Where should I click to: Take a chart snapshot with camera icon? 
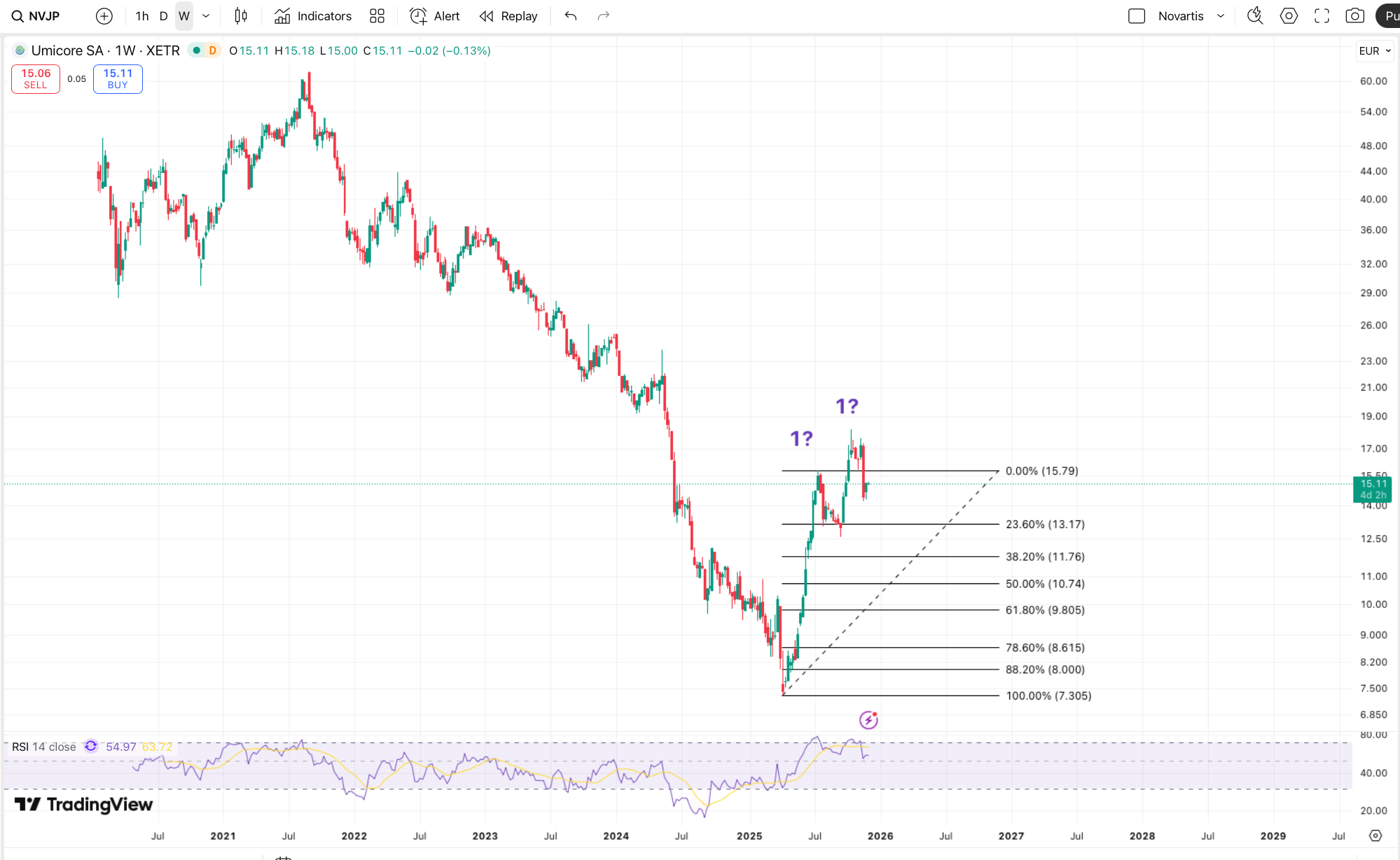pyautogui.click(x=1354, y=16)
